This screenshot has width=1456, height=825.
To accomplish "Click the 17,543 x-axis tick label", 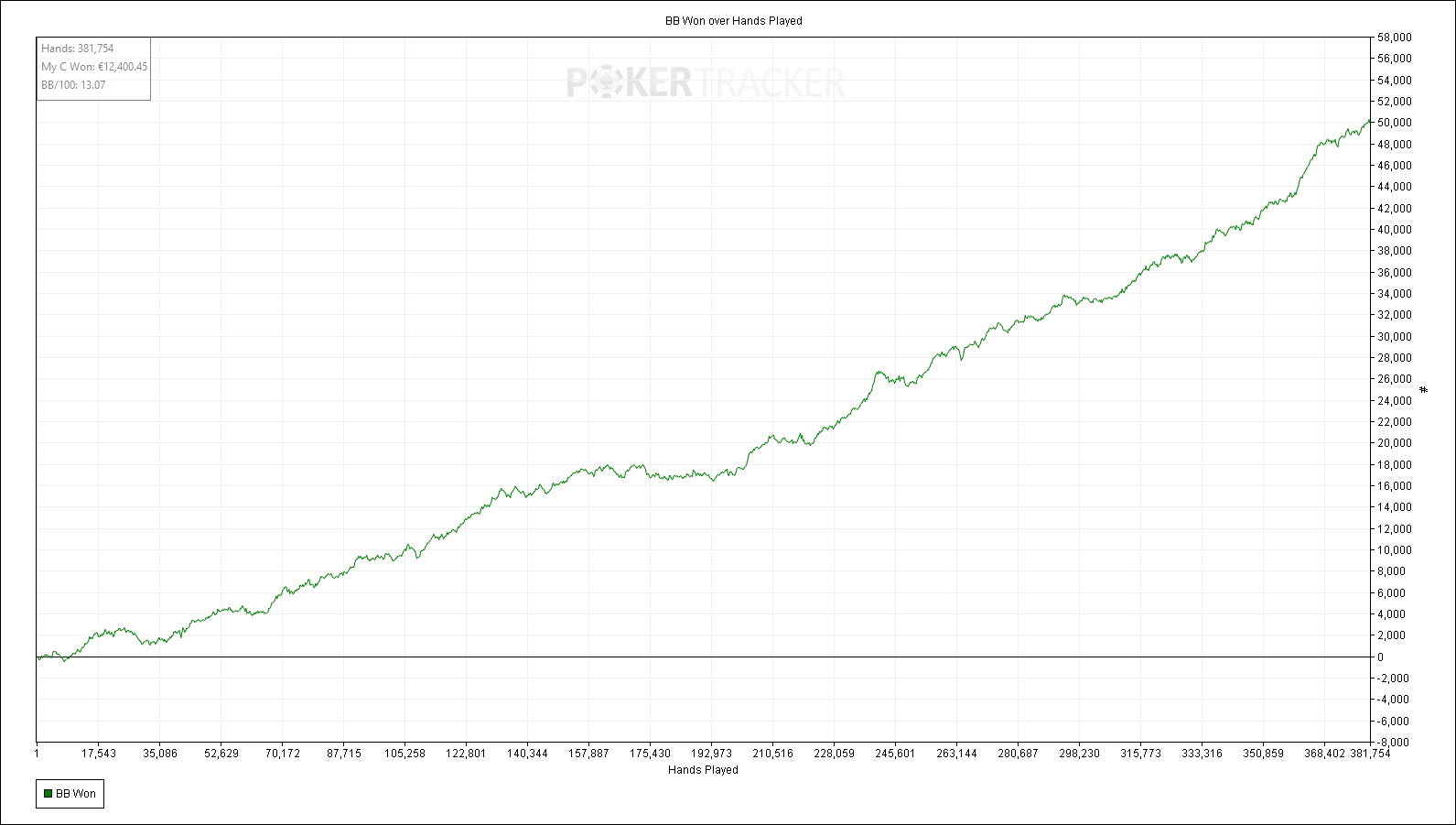I will (99, 754).
